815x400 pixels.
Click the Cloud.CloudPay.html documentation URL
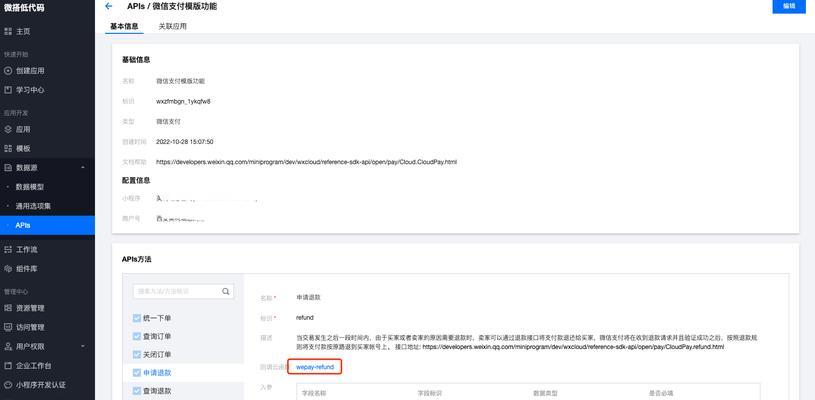tap(307, 162)
